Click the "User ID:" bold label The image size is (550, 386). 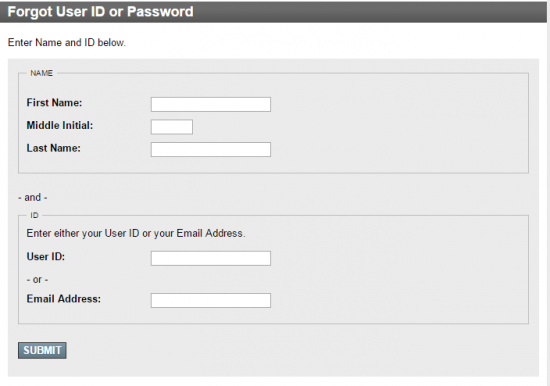tap(46, 257)
